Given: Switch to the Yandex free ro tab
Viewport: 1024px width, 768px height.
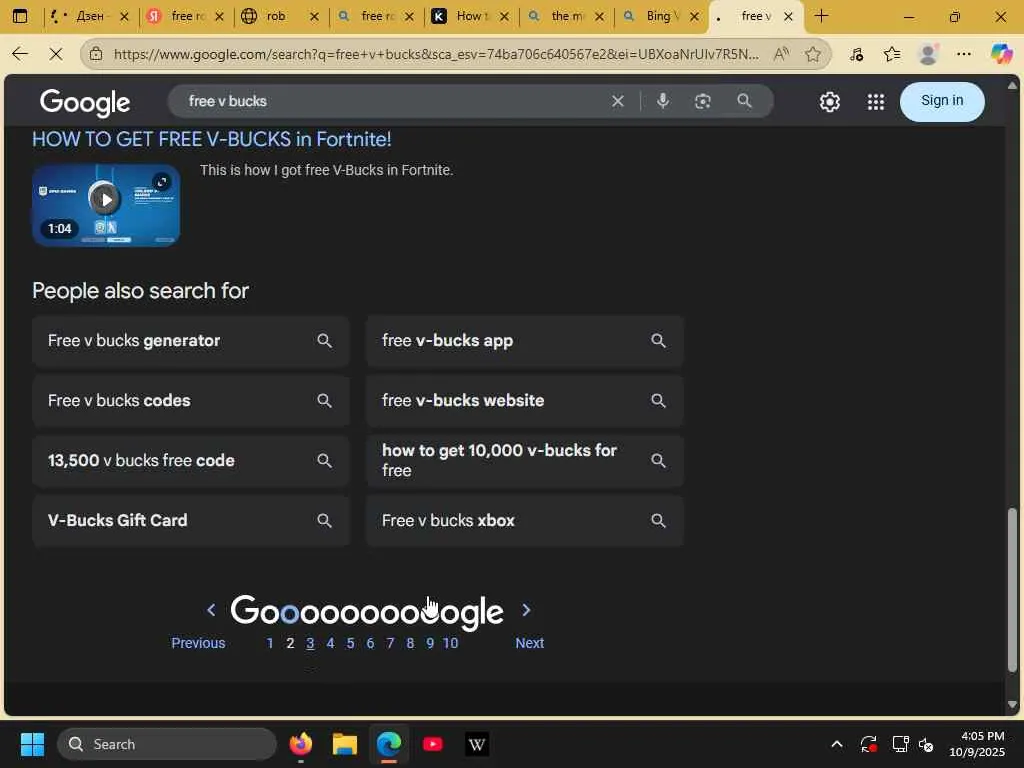Looking at the screenshot, I should pos(185,16).
